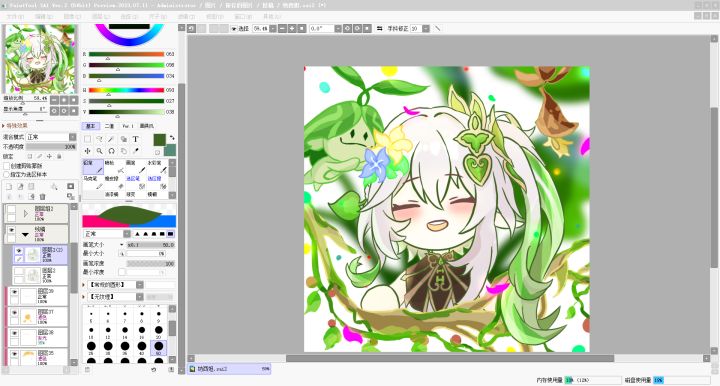Open the 手抖修正 stabilizer dropdown
The image size is (720, 386).
[x=426, y=28]
